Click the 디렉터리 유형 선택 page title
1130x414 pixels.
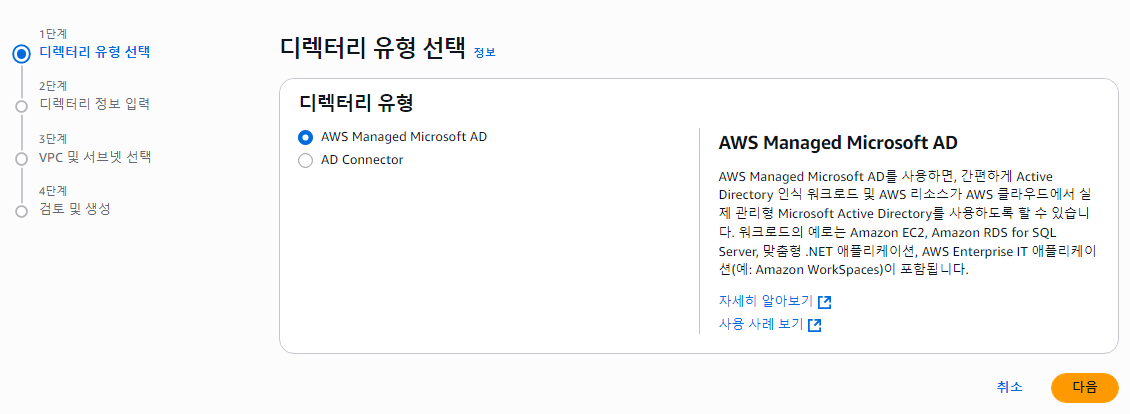coord(372,48)
